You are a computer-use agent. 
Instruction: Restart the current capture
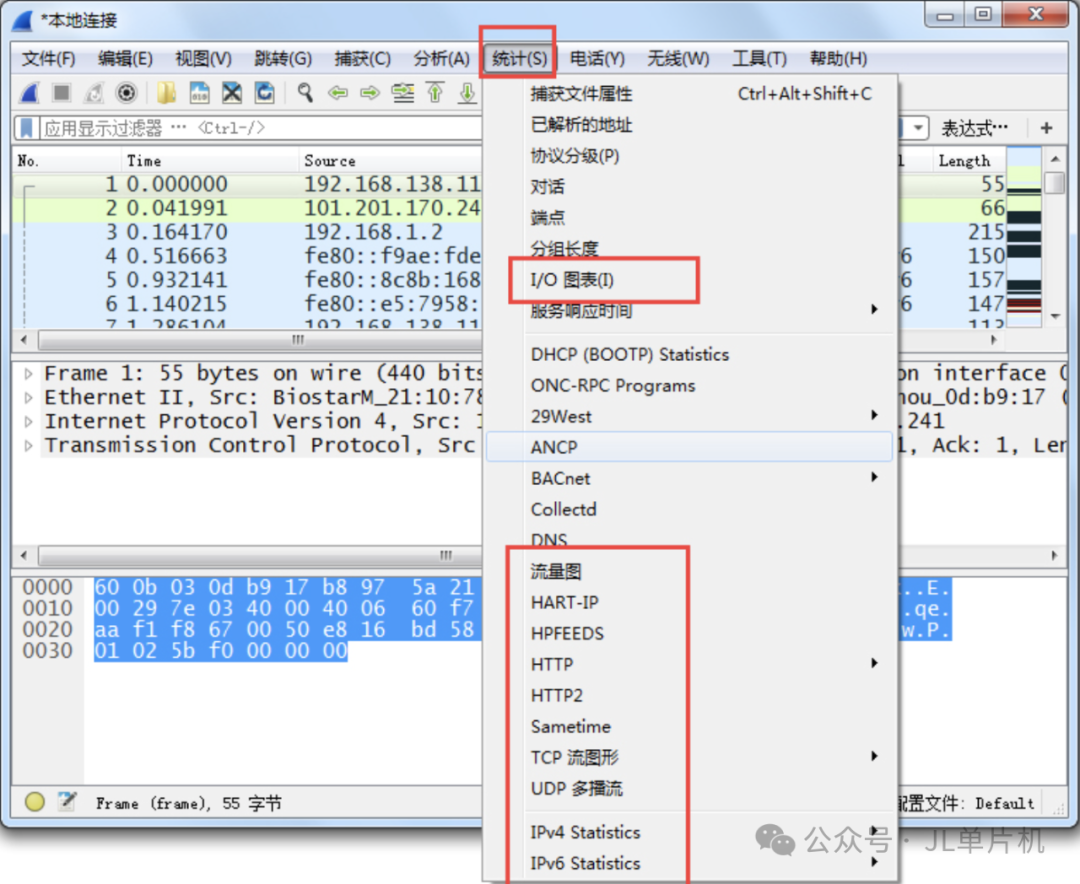(91, 93)
